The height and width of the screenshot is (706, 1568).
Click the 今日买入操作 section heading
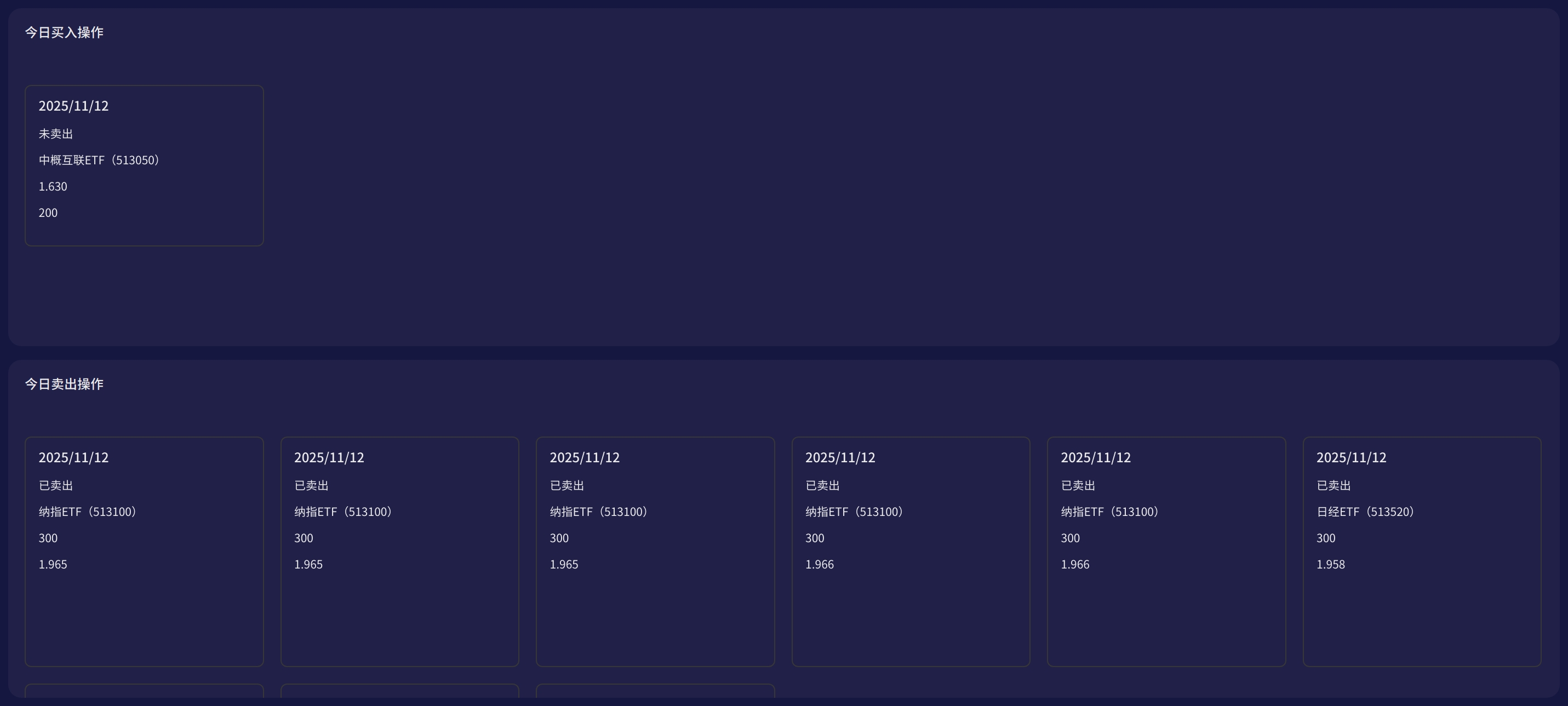click(64, 32)
